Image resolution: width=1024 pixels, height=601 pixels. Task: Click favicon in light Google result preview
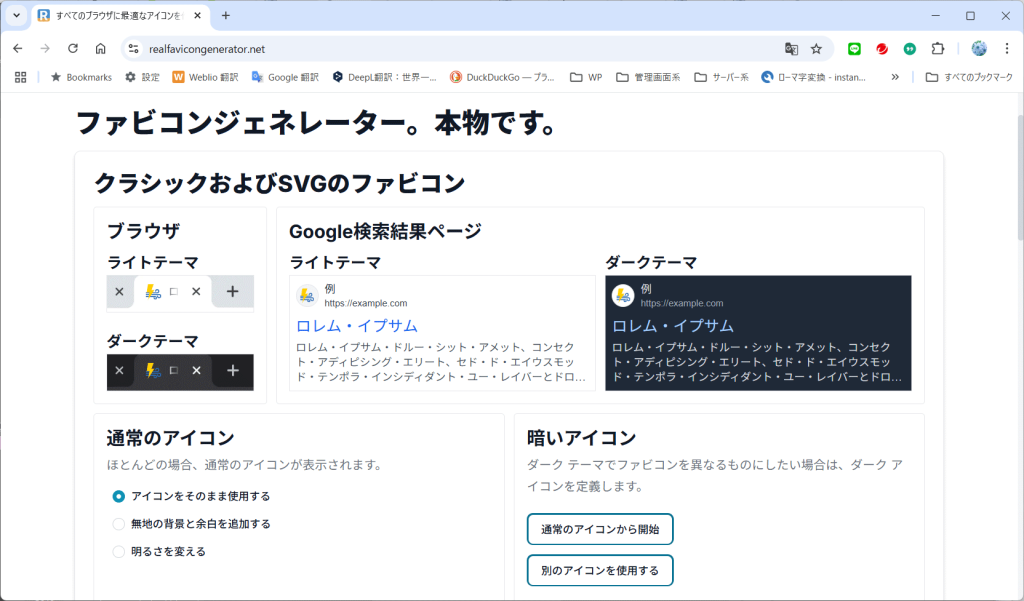[x=307, y=295]
